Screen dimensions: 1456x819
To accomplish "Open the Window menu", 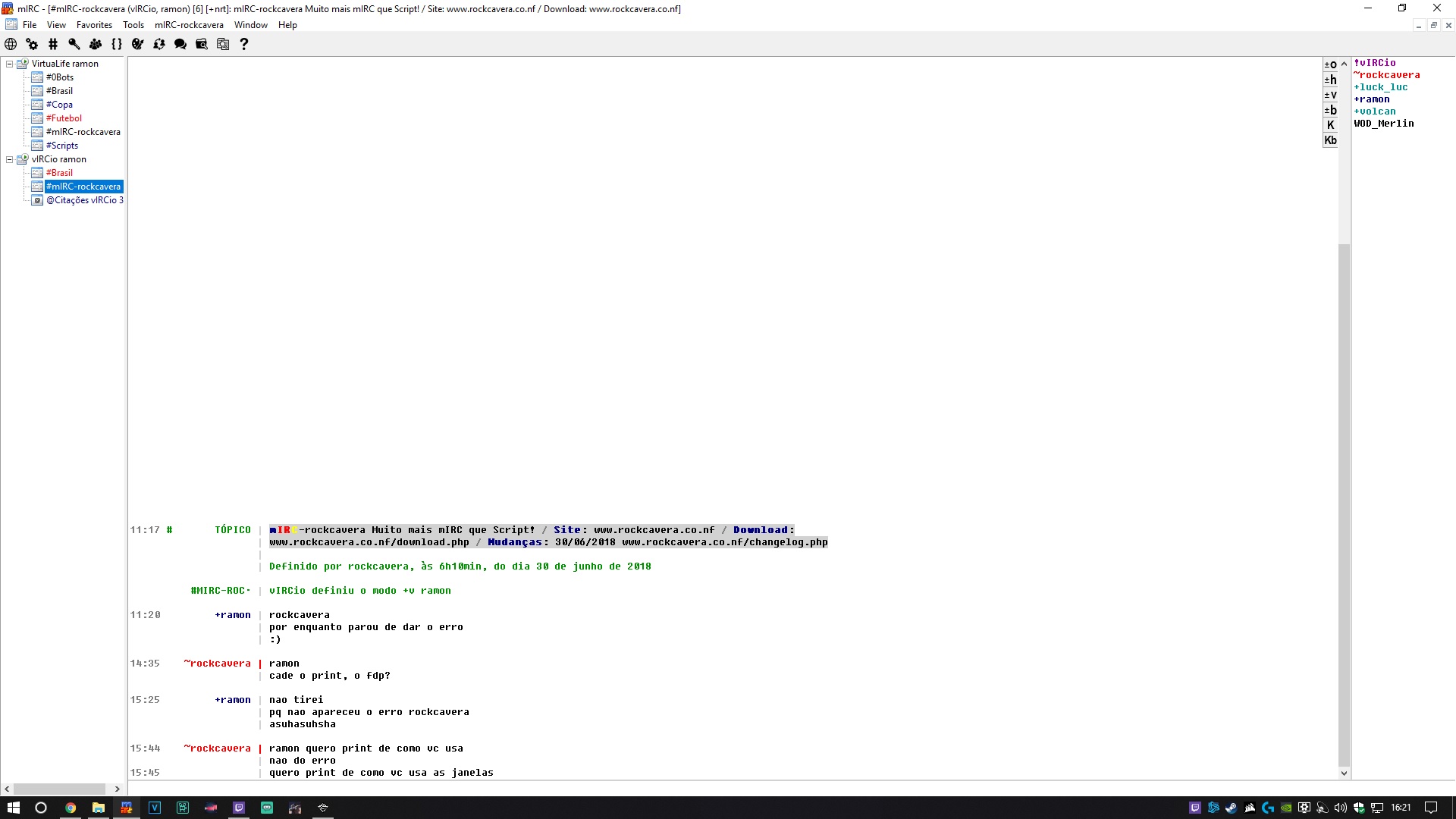I will coord(250,25).
